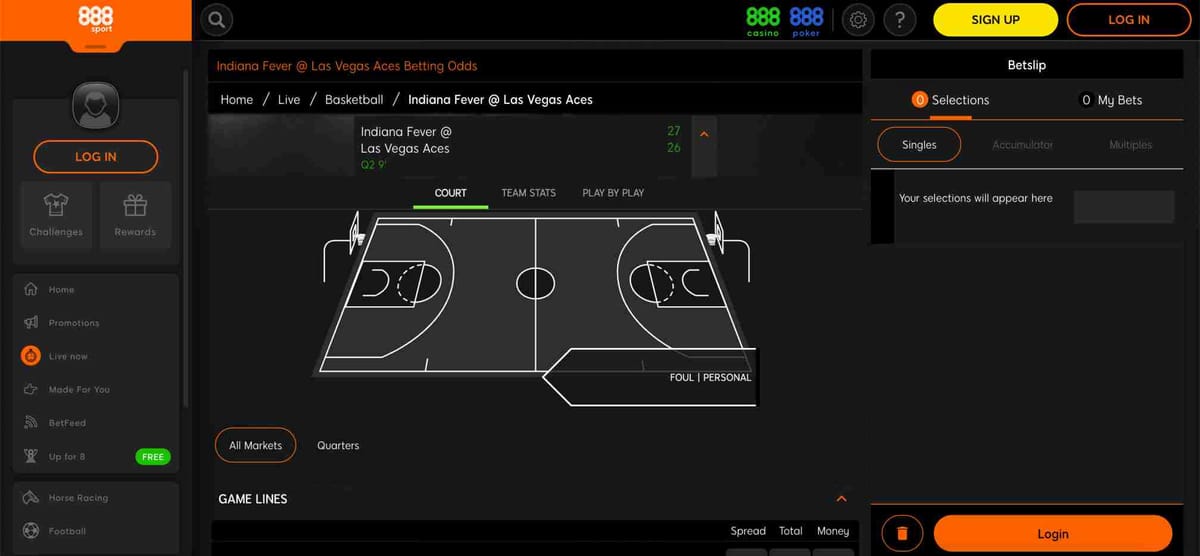The width and height of the screenshot is (1200, 556).
Task: Choose the Multiples bet type
Action: pos(1131,145)
